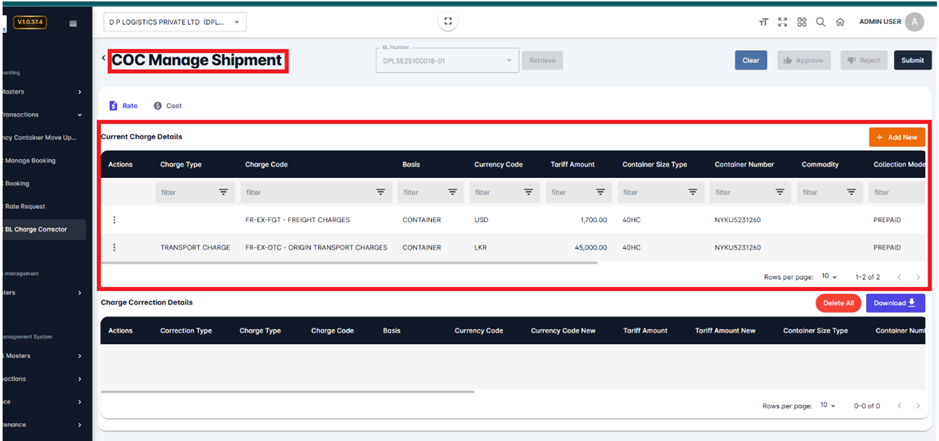Open the BL Number dropdown
Image resolution: width=939 pixels, height=441 pixels.
point(510,61)
